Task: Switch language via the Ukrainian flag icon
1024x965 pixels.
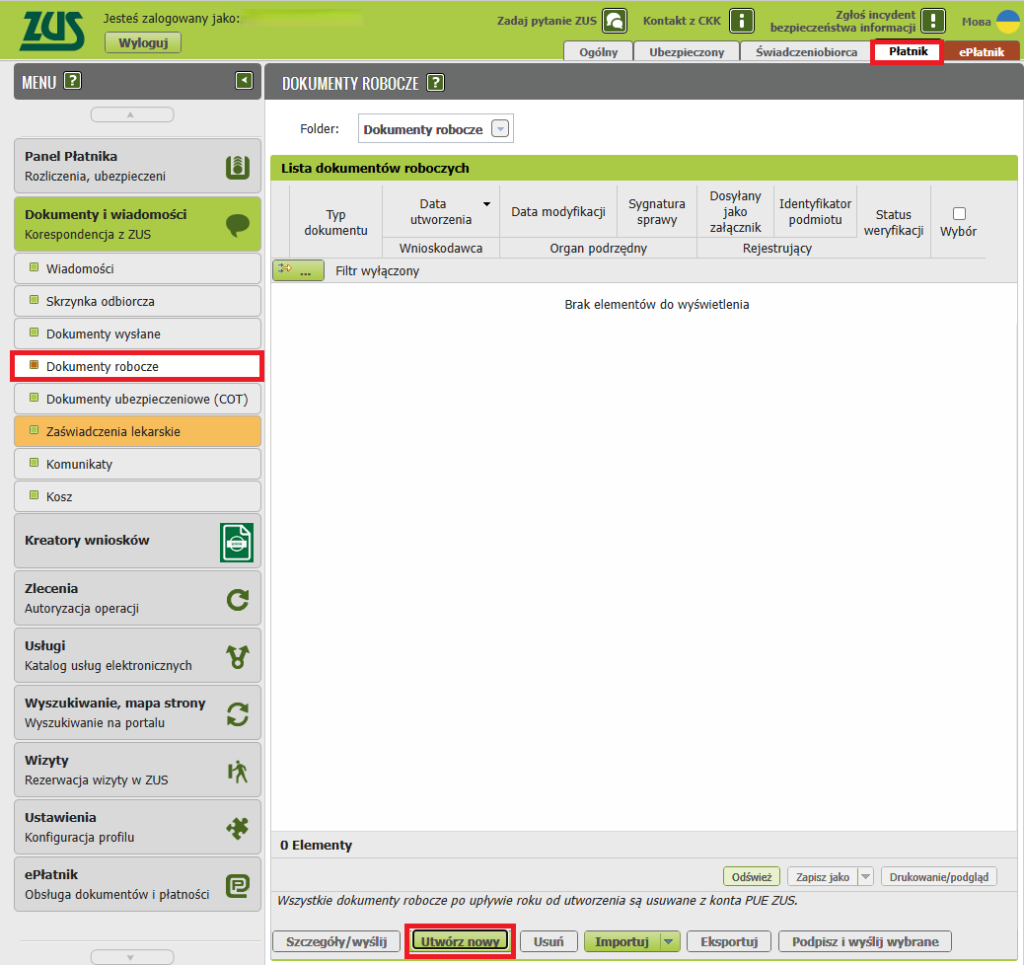Action: tap(1006, 21)
